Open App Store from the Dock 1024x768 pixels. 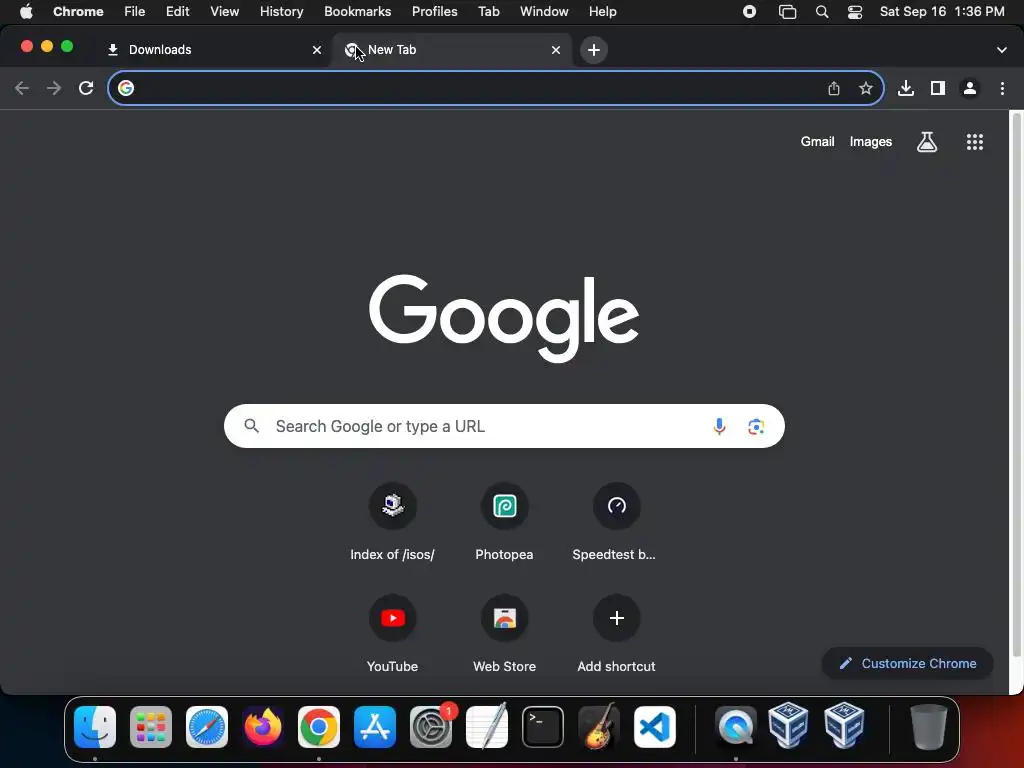375,727
